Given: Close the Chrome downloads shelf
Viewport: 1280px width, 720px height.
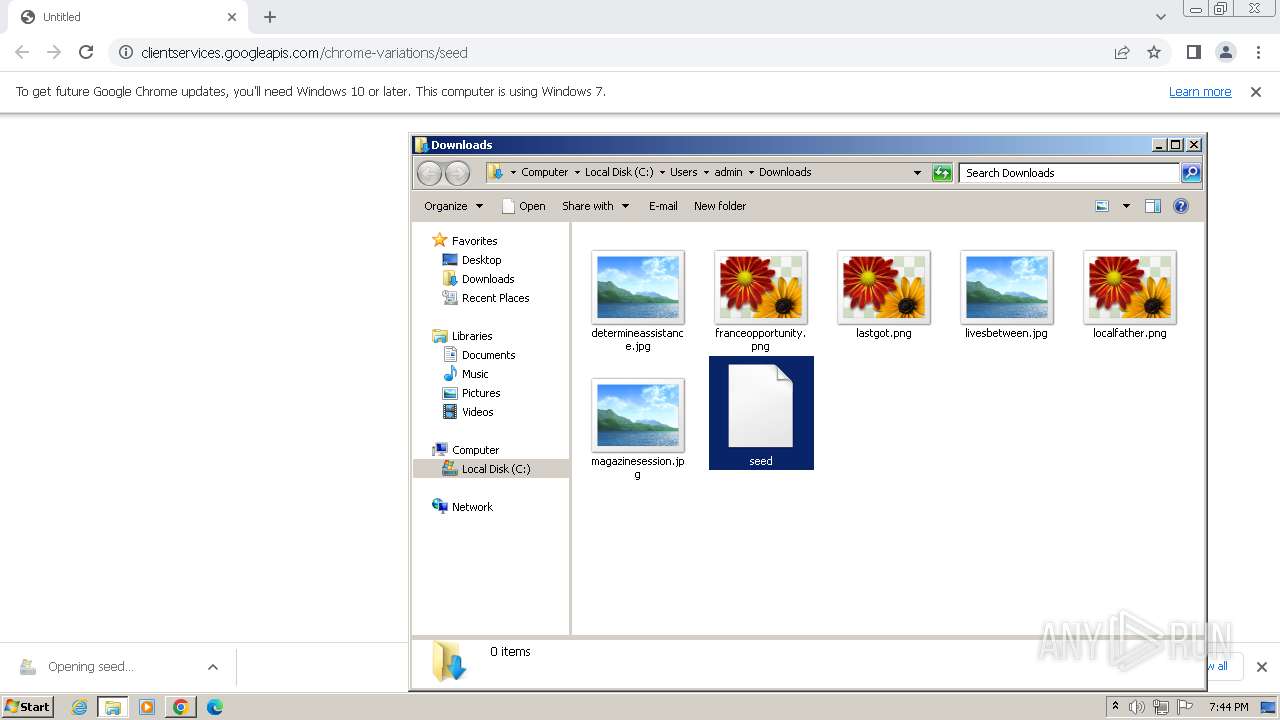Looking at the screenshot, I should tap(1261, 667).
